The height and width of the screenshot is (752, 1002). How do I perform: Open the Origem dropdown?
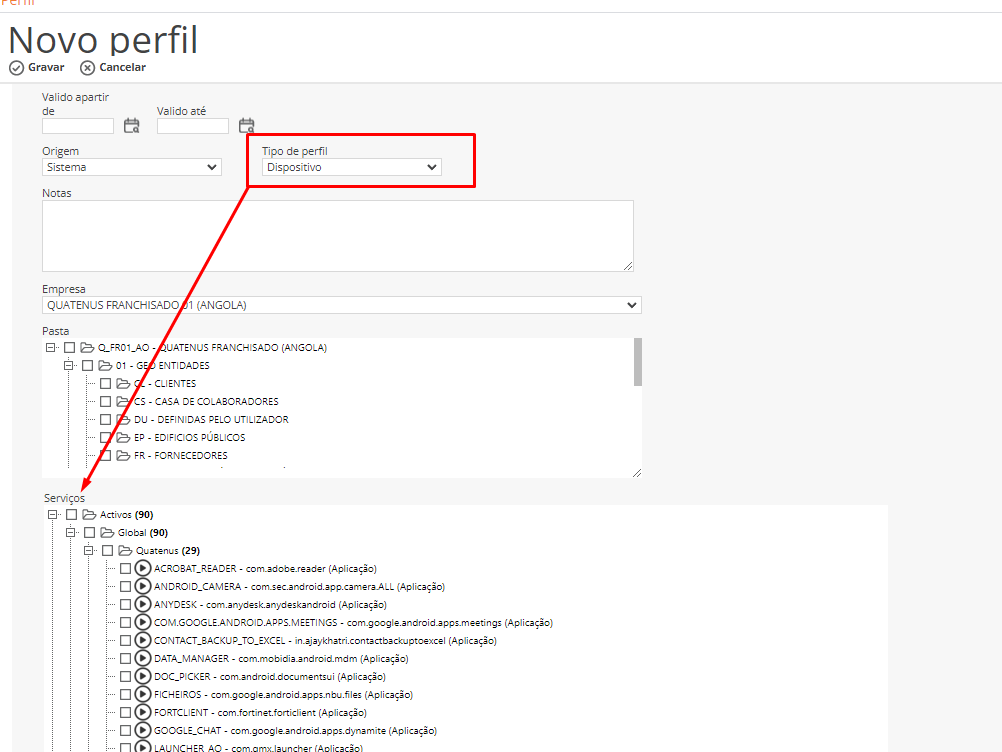point(132,168)
